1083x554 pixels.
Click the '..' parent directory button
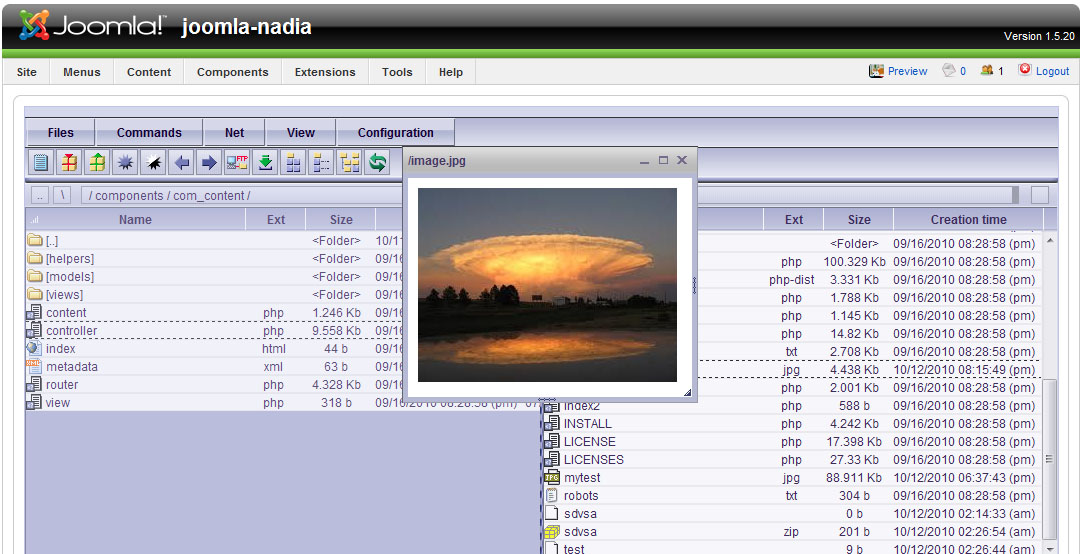point(39,195)
